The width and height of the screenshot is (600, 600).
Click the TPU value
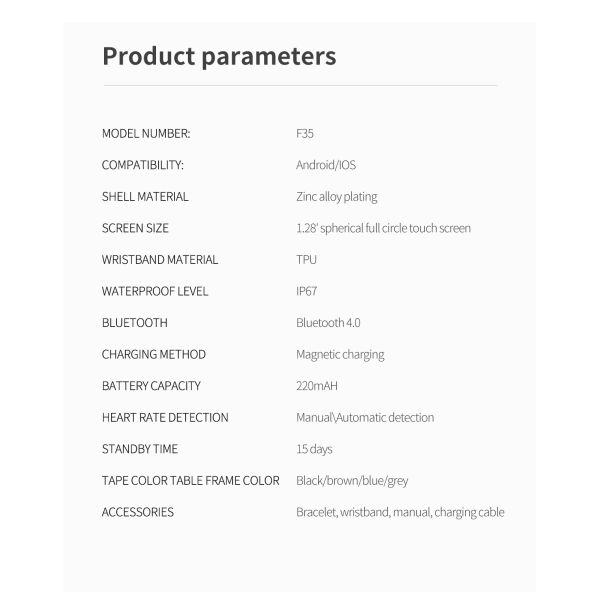pos(306,260)
